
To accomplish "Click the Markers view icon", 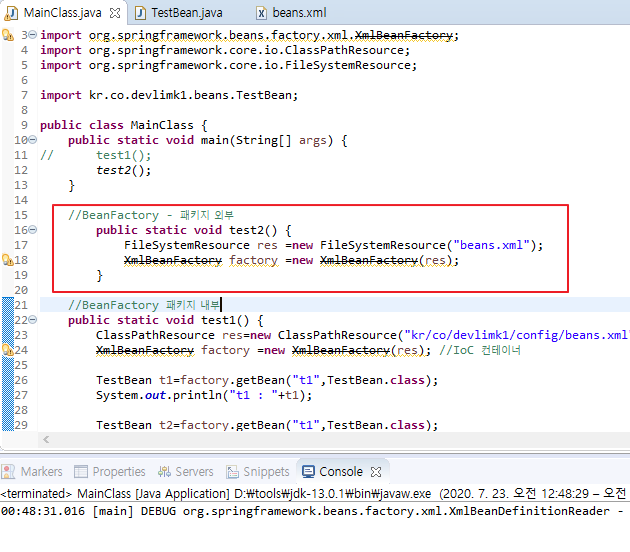I will click(8, 472).
